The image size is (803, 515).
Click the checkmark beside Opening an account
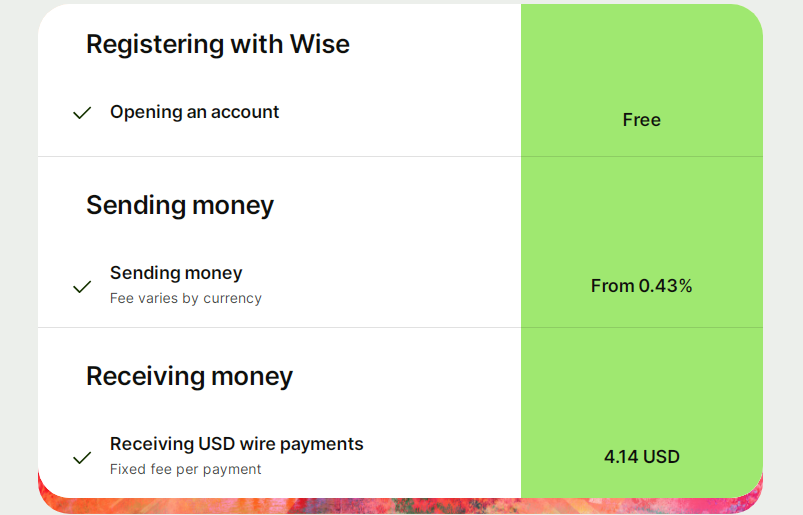pyautogui.click(x=82, y=113)
